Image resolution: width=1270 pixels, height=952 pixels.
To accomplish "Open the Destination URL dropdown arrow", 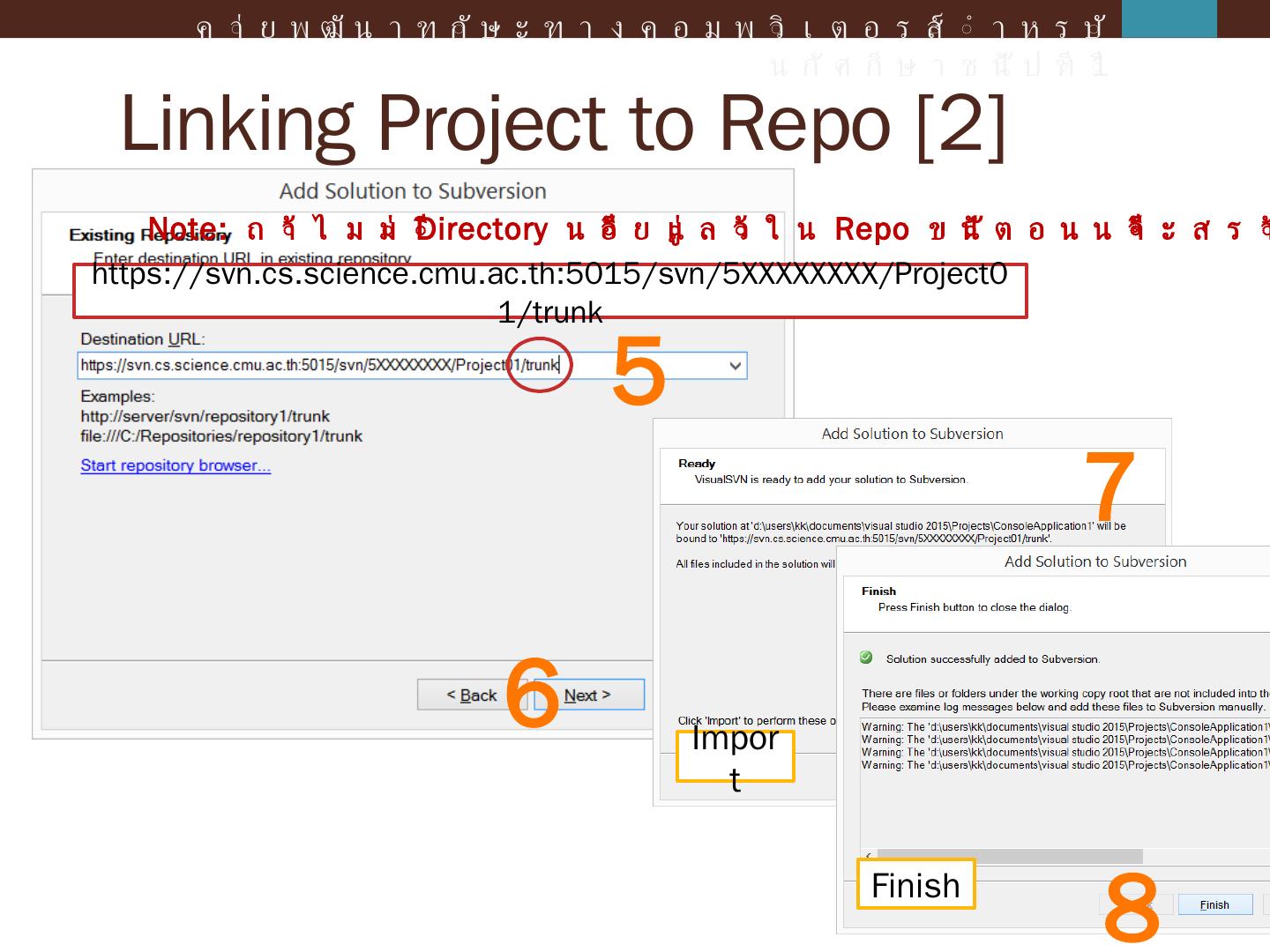I will (736, 366).
